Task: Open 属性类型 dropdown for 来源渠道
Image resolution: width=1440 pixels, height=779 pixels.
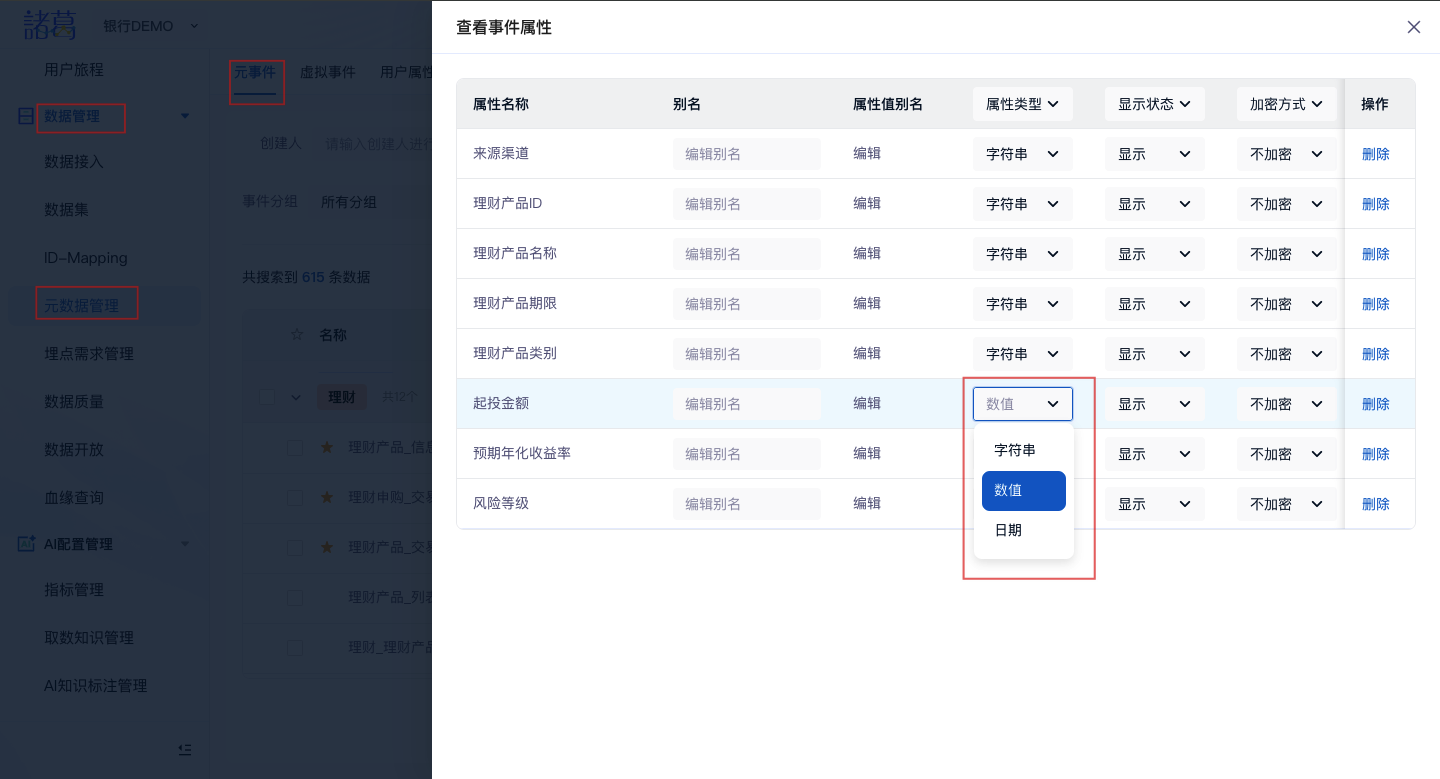Action: pos(1022,154)
